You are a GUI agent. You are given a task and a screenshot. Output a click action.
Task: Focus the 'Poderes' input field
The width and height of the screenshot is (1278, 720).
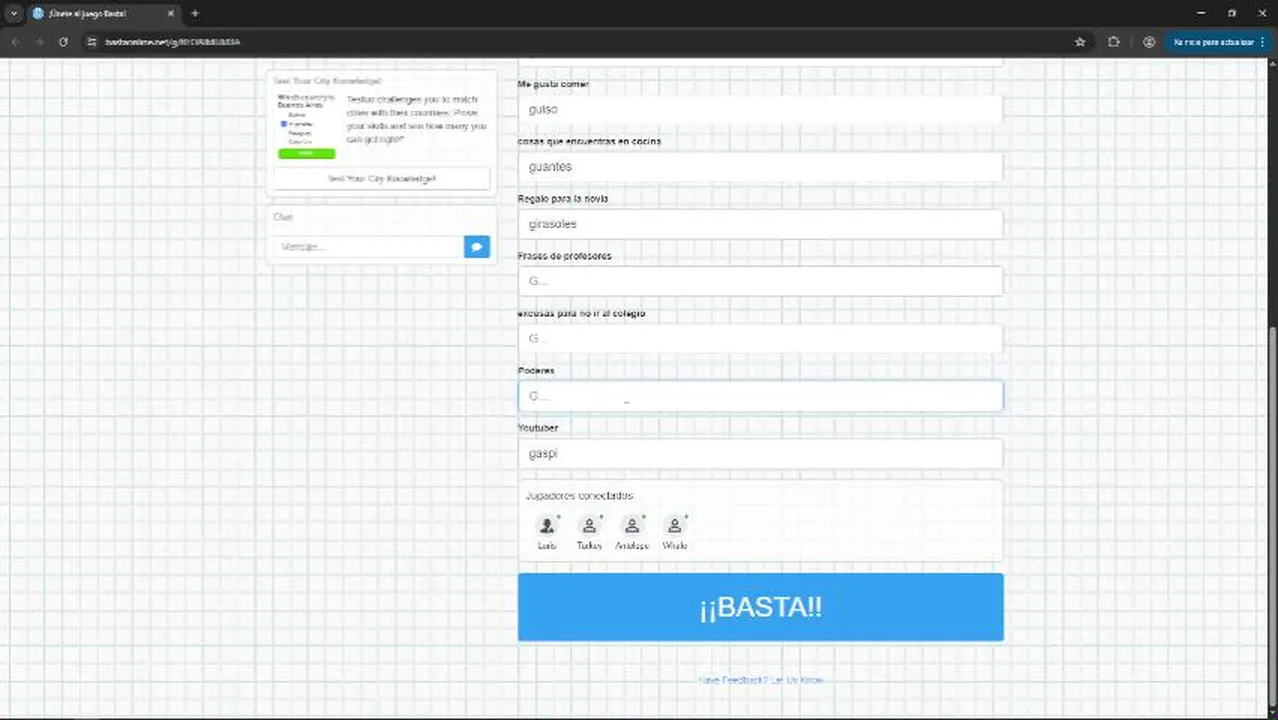click(760, 396)
